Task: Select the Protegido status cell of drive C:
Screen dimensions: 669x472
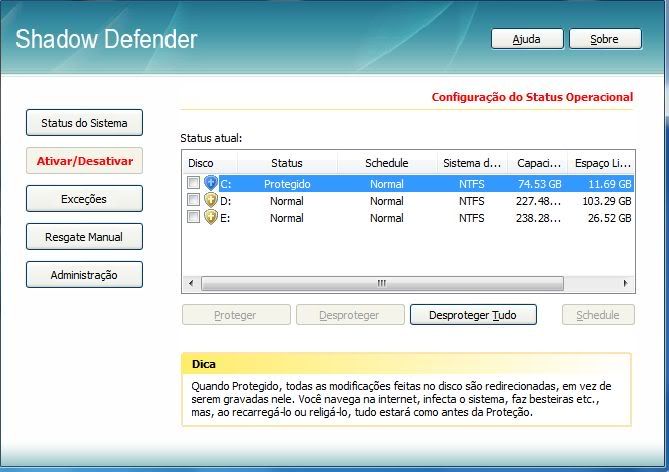Action: pos(287,184)
